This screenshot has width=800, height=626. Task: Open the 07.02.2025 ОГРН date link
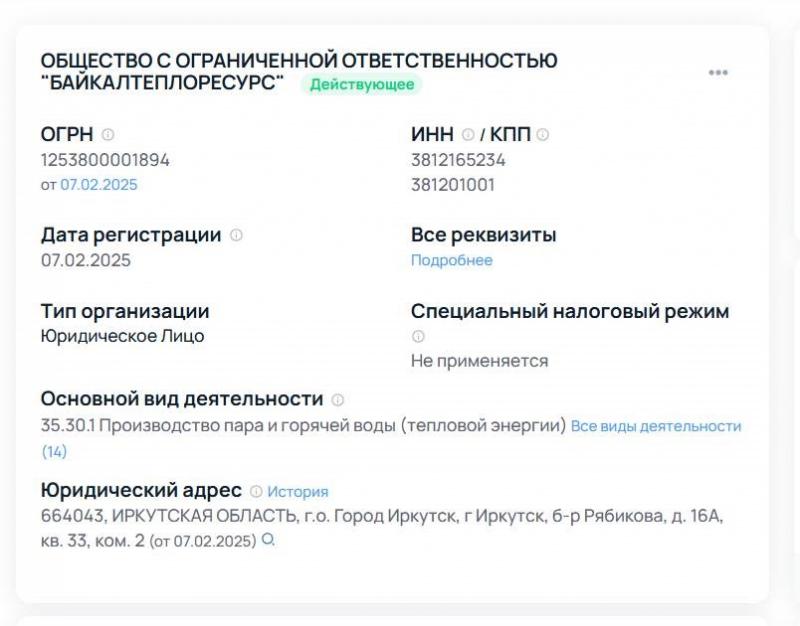pyautogui.click(x=99, y=185)
